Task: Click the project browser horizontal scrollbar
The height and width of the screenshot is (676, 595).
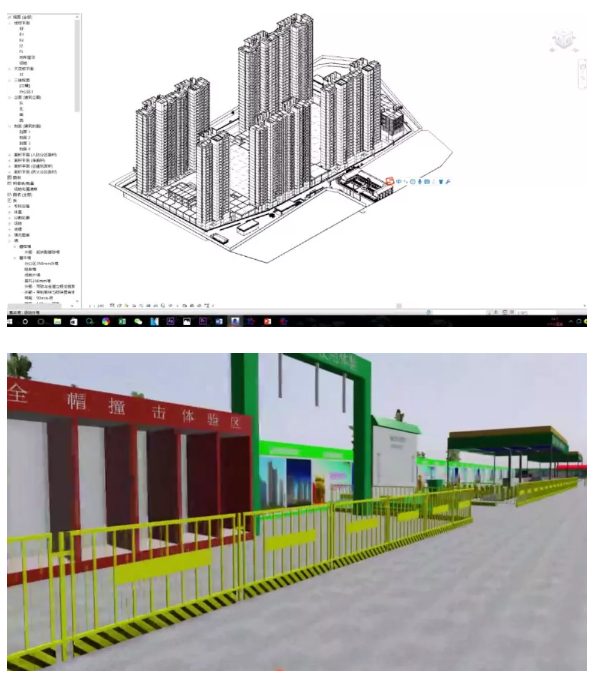Action: click(36, 306)
